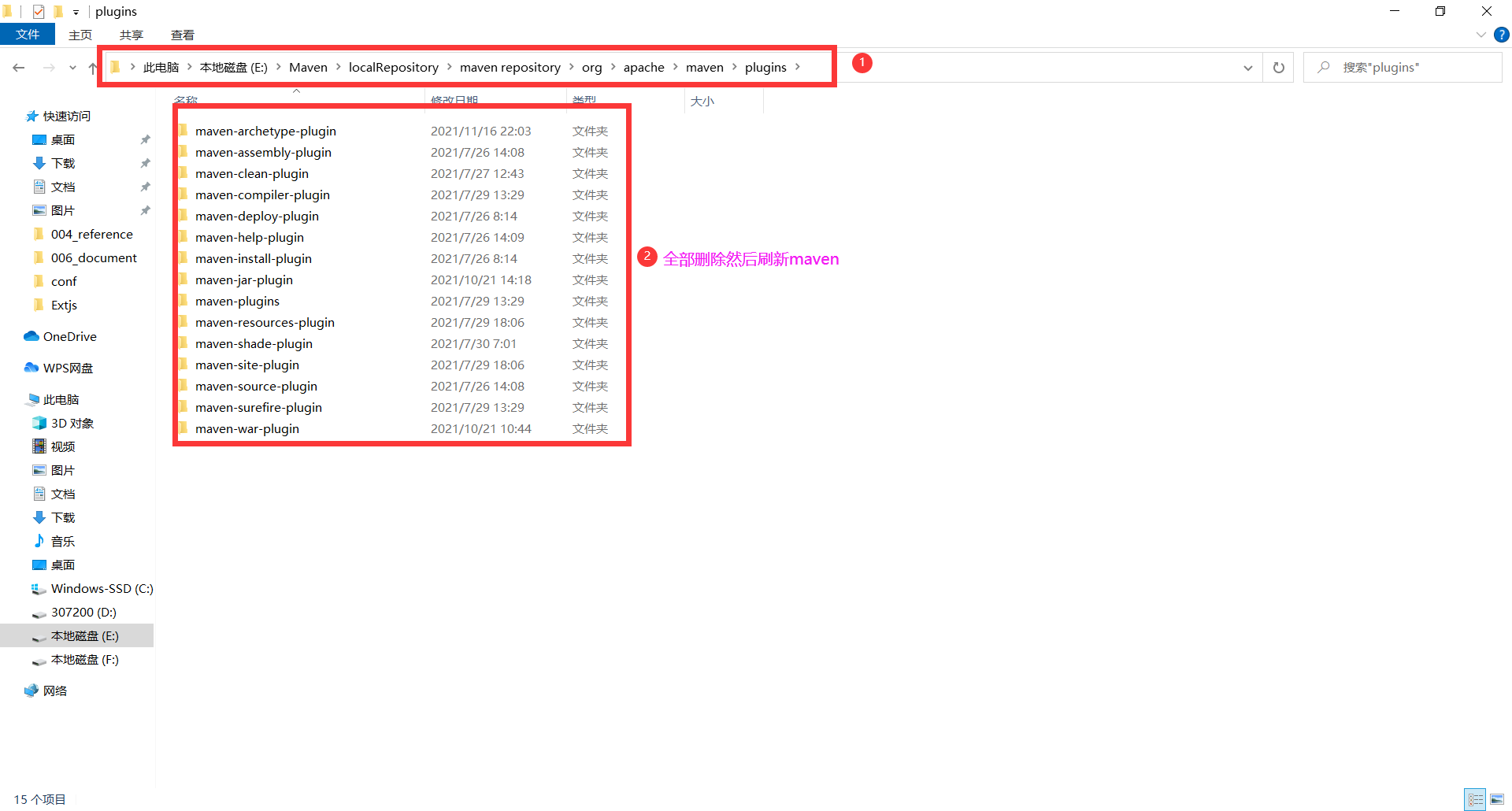Select the maven-source-plugin folder
This screenshot has height=811, width=1512.
[256, 386]
